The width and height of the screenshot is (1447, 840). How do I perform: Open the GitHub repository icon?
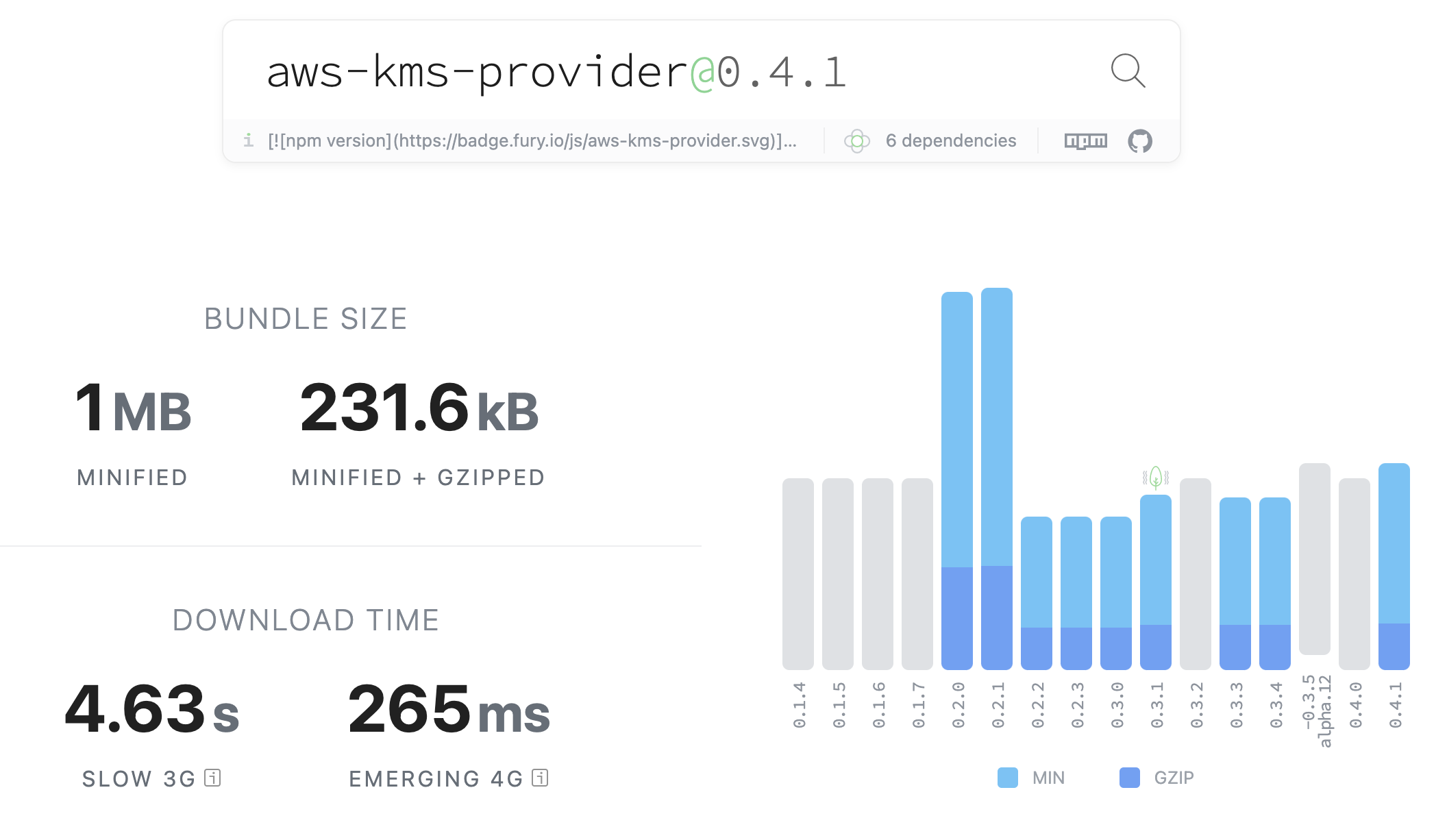point(1140,141)
